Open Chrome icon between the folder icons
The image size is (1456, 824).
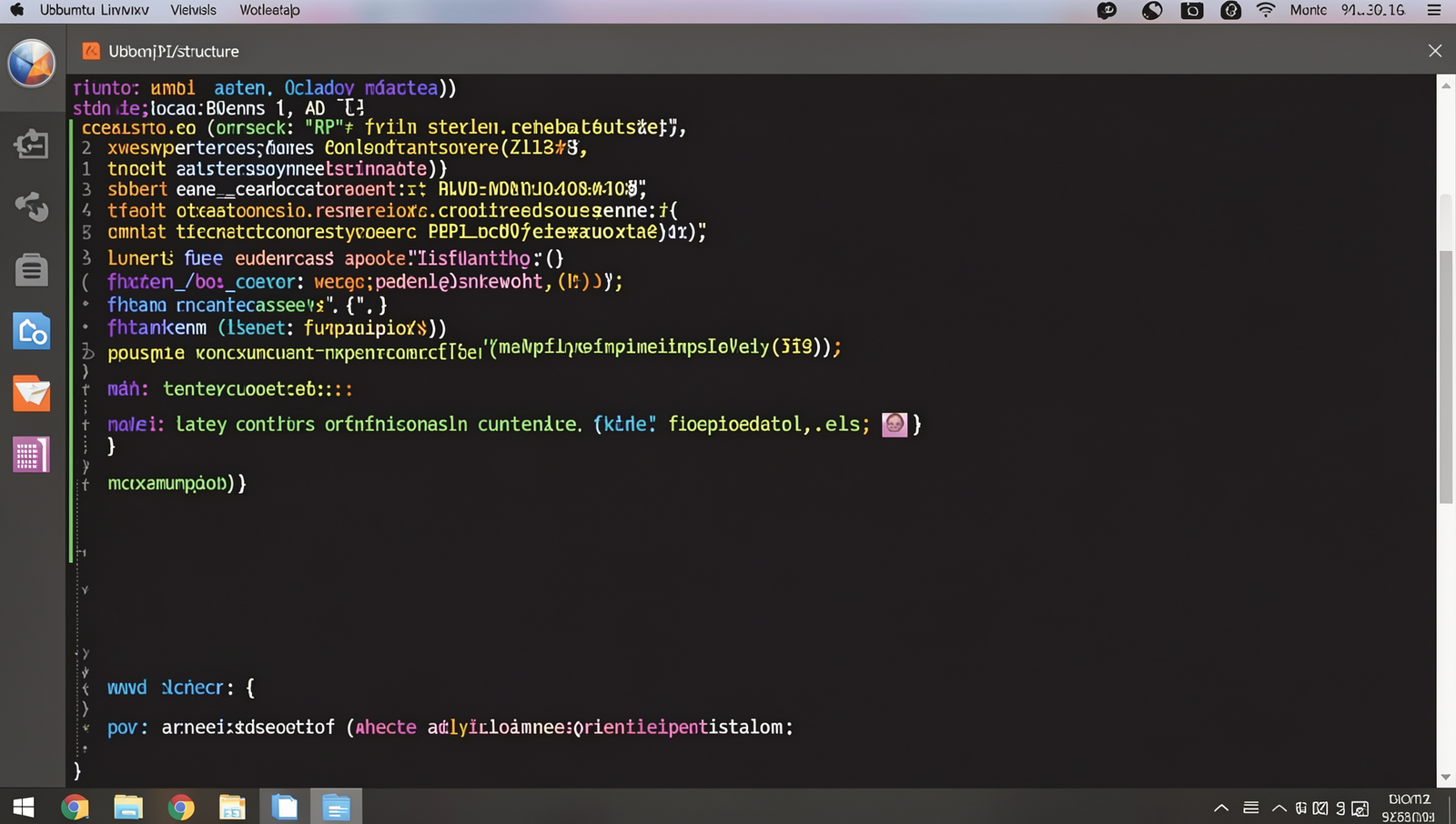click(x=181, y=807)
